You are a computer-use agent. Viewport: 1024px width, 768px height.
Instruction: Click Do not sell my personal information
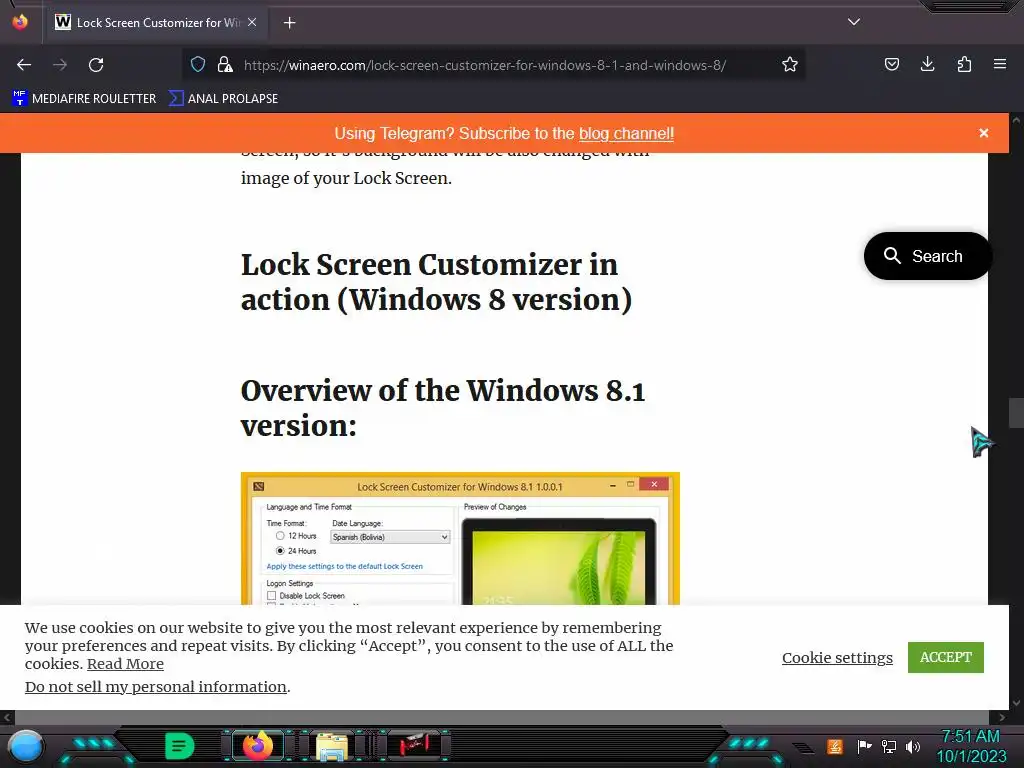[155, 686]
